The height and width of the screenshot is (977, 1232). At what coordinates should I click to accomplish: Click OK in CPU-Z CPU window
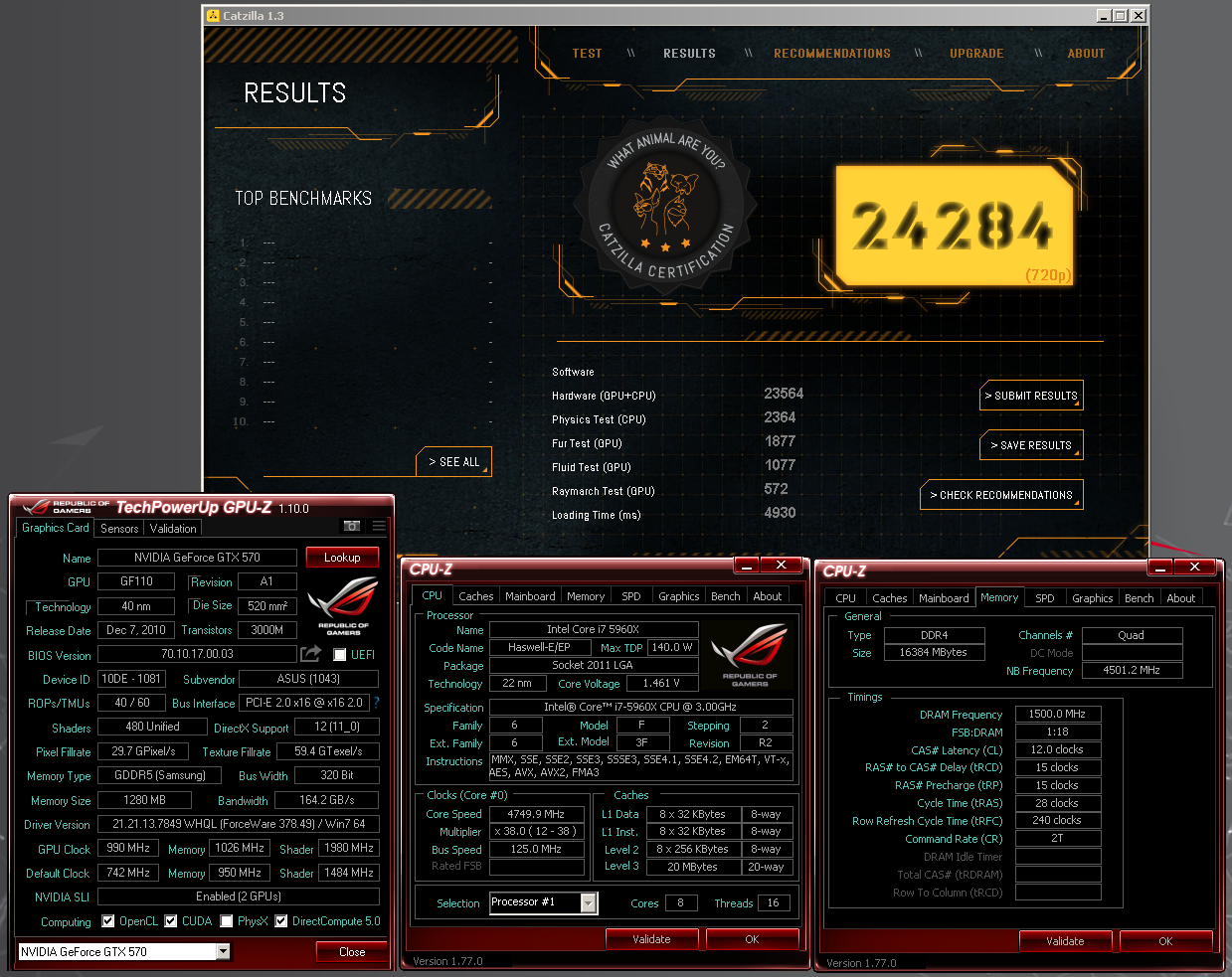pyautogui.click(x=752, y=939)
